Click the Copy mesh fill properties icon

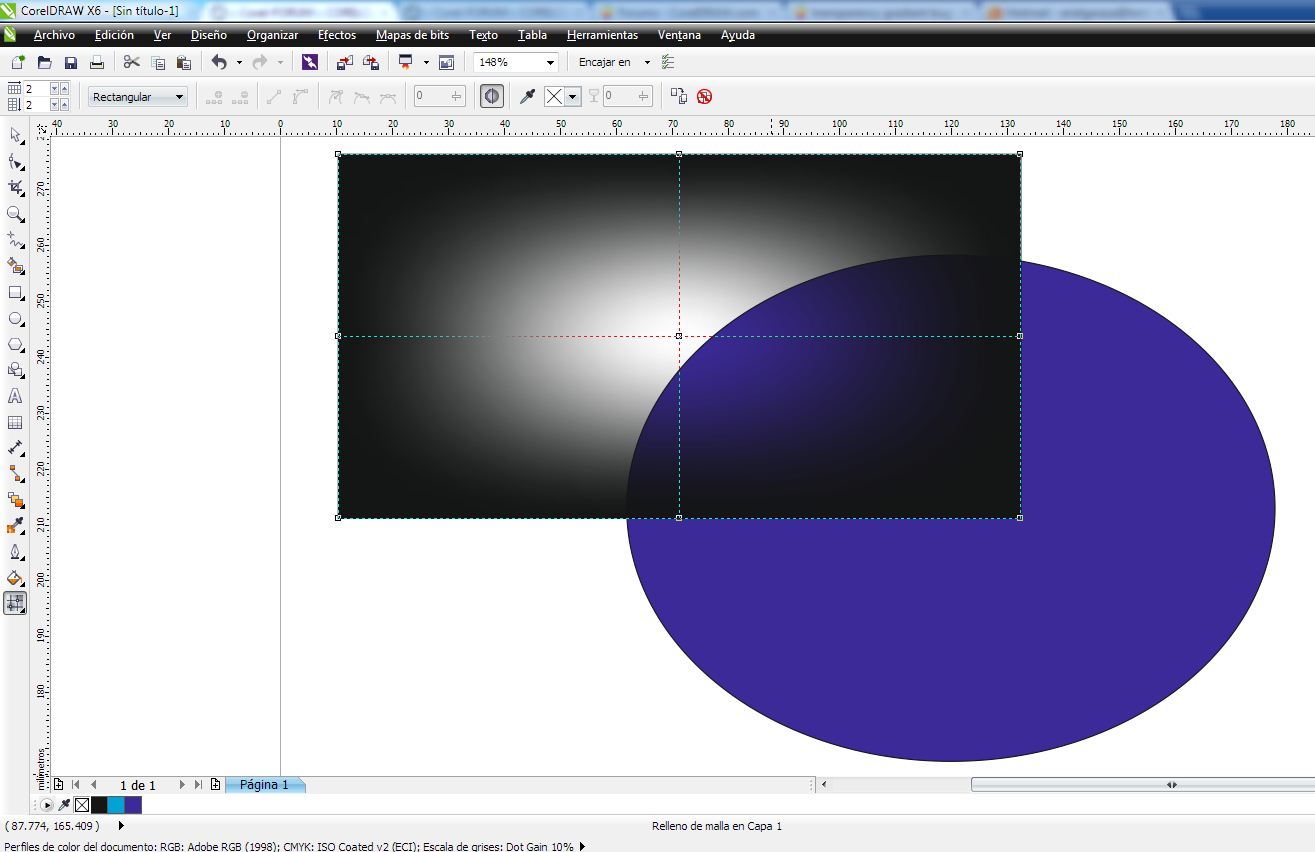679,96
